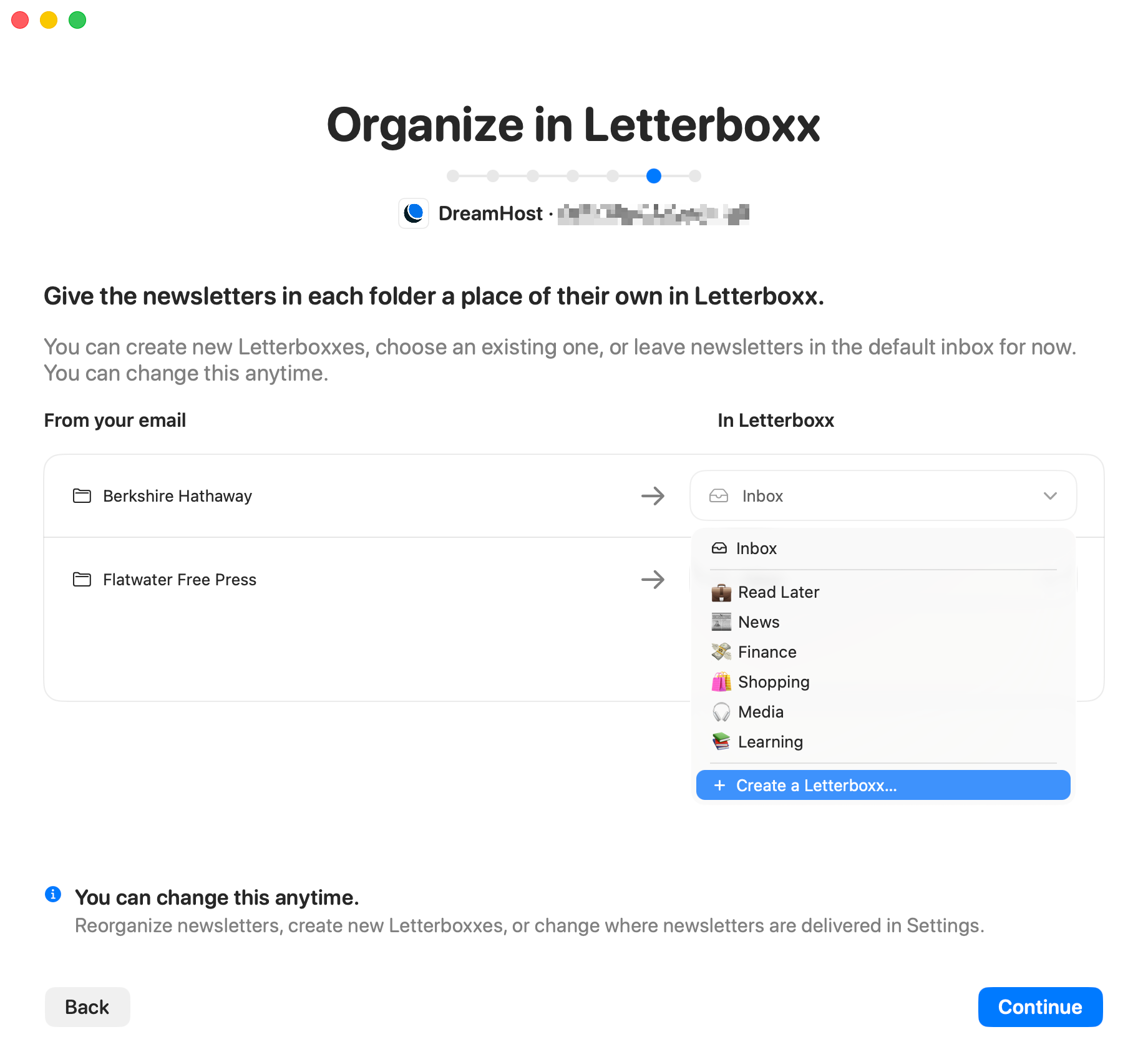1148x1052 pixels.
Task: Choose Shopping from the list
Action: coord(883,682)
